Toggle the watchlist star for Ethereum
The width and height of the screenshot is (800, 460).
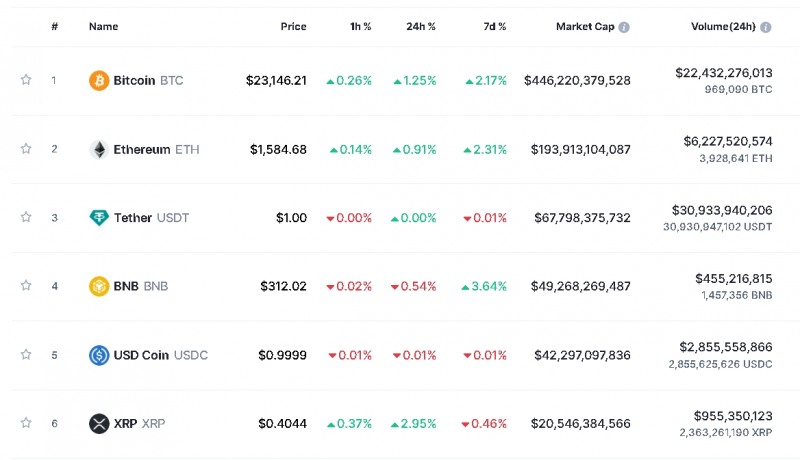(x=26, y=149)
